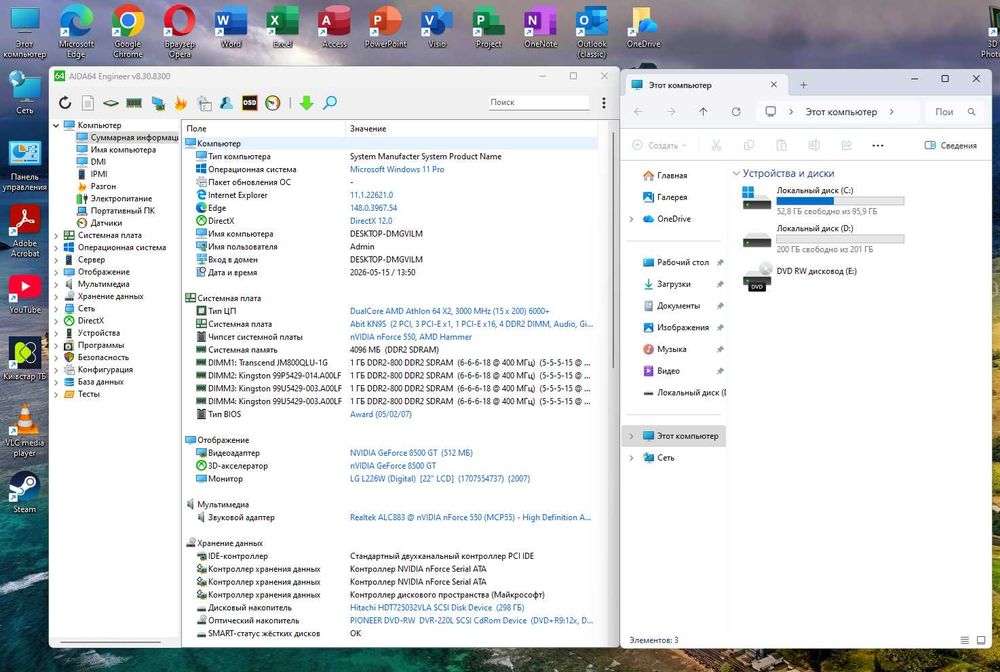Refresh the Explorer window
1000x672 pixels.
tap(736, 112)
